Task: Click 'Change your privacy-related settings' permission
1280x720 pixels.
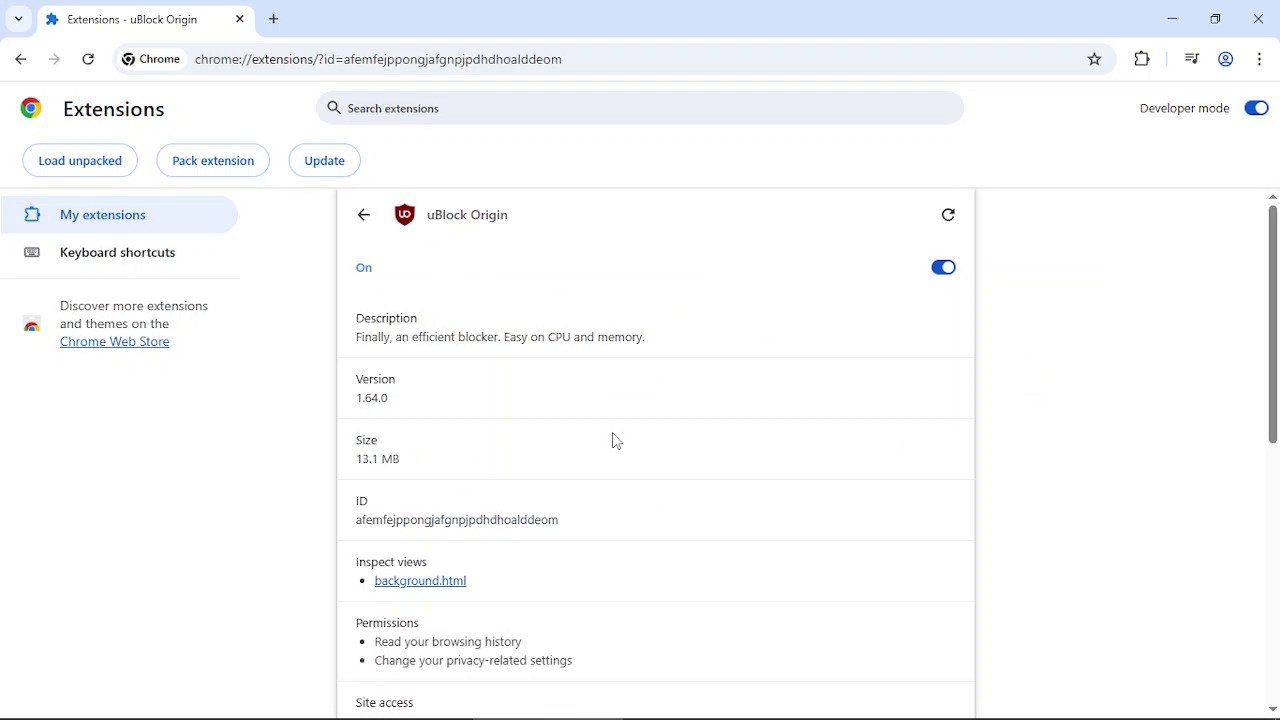Action: coord(473,661)
